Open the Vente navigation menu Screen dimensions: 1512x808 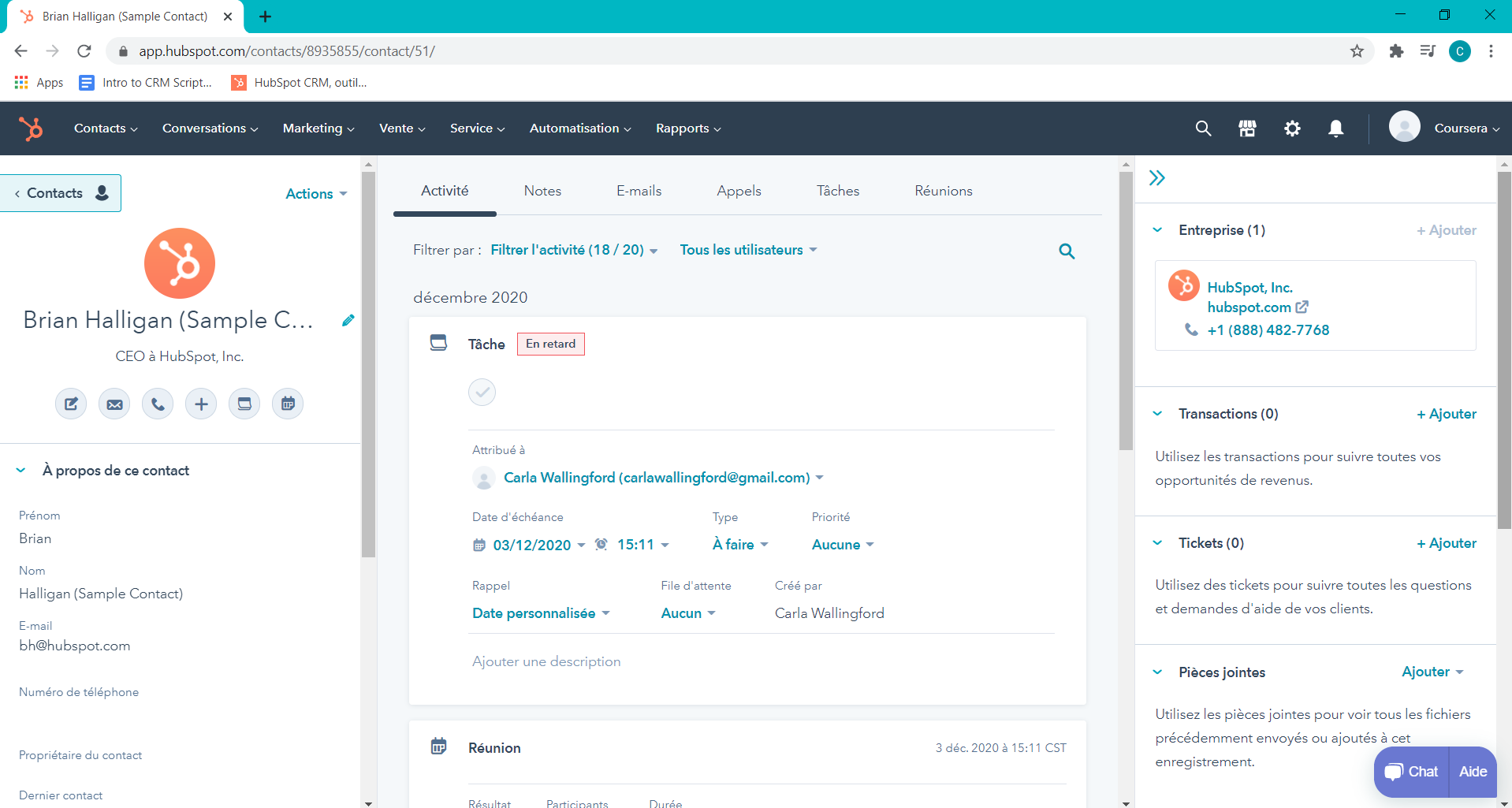[x=402, y=128]
